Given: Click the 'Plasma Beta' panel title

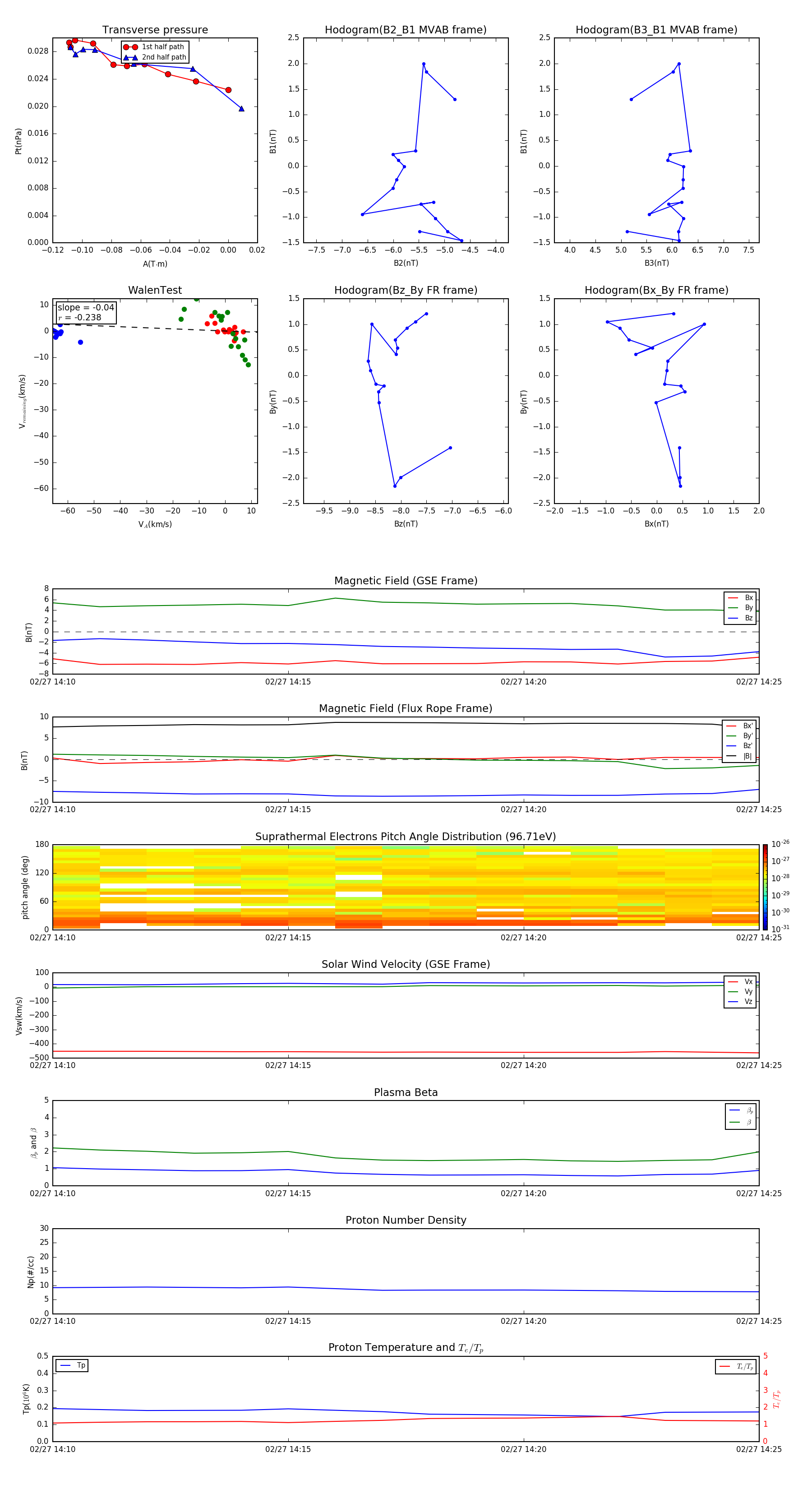Looking at the screenshot, I should click(x=406, y=1093).
